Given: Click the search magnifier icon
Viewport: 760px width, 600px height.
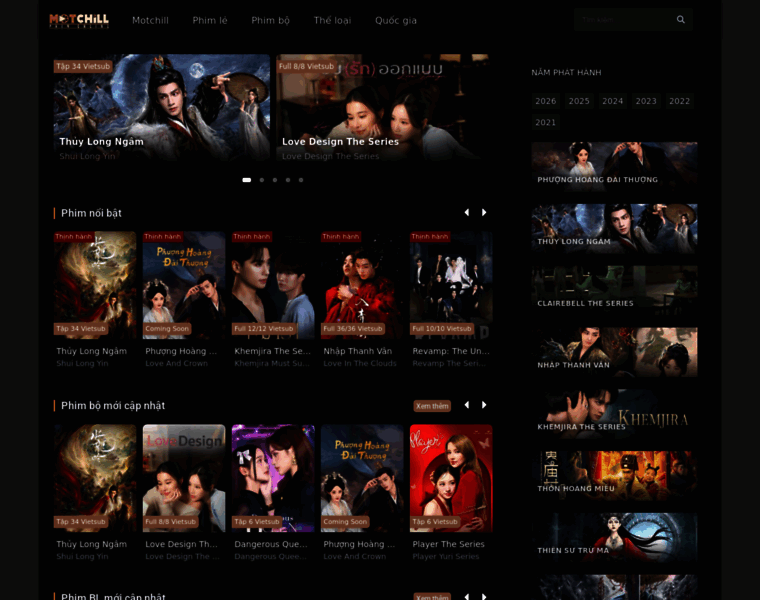Looking at the screenshot, I should [681, 19].
